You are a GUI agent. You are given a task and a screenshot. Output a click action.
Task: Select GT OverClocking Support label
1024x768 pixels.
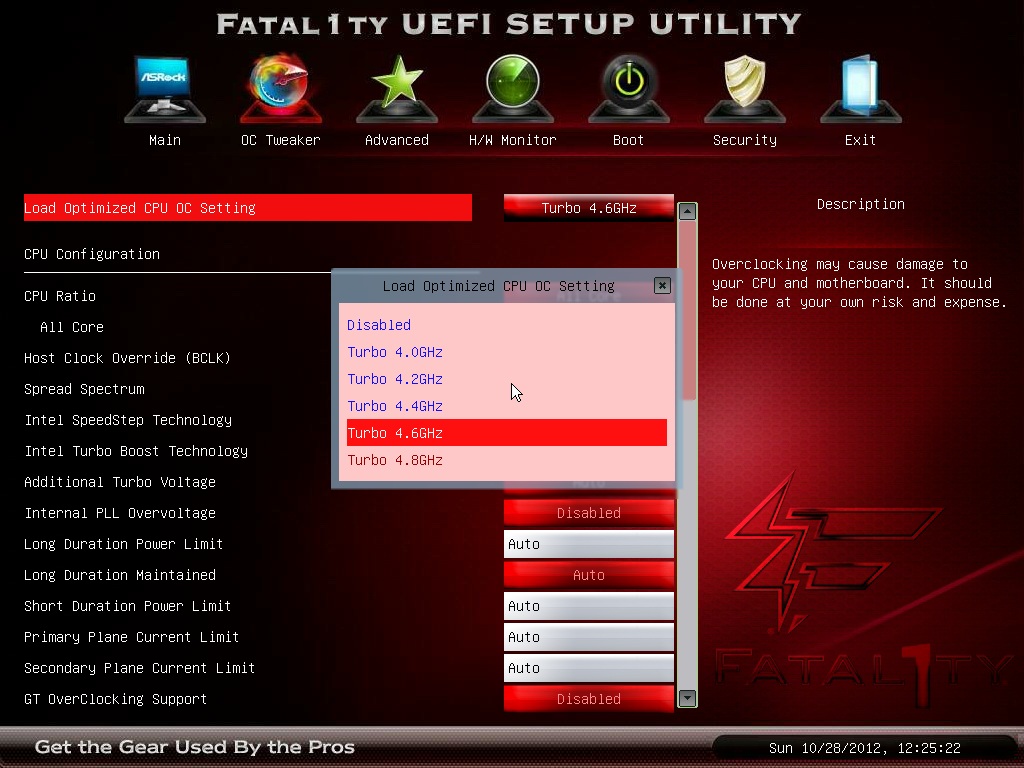point(116,699)
